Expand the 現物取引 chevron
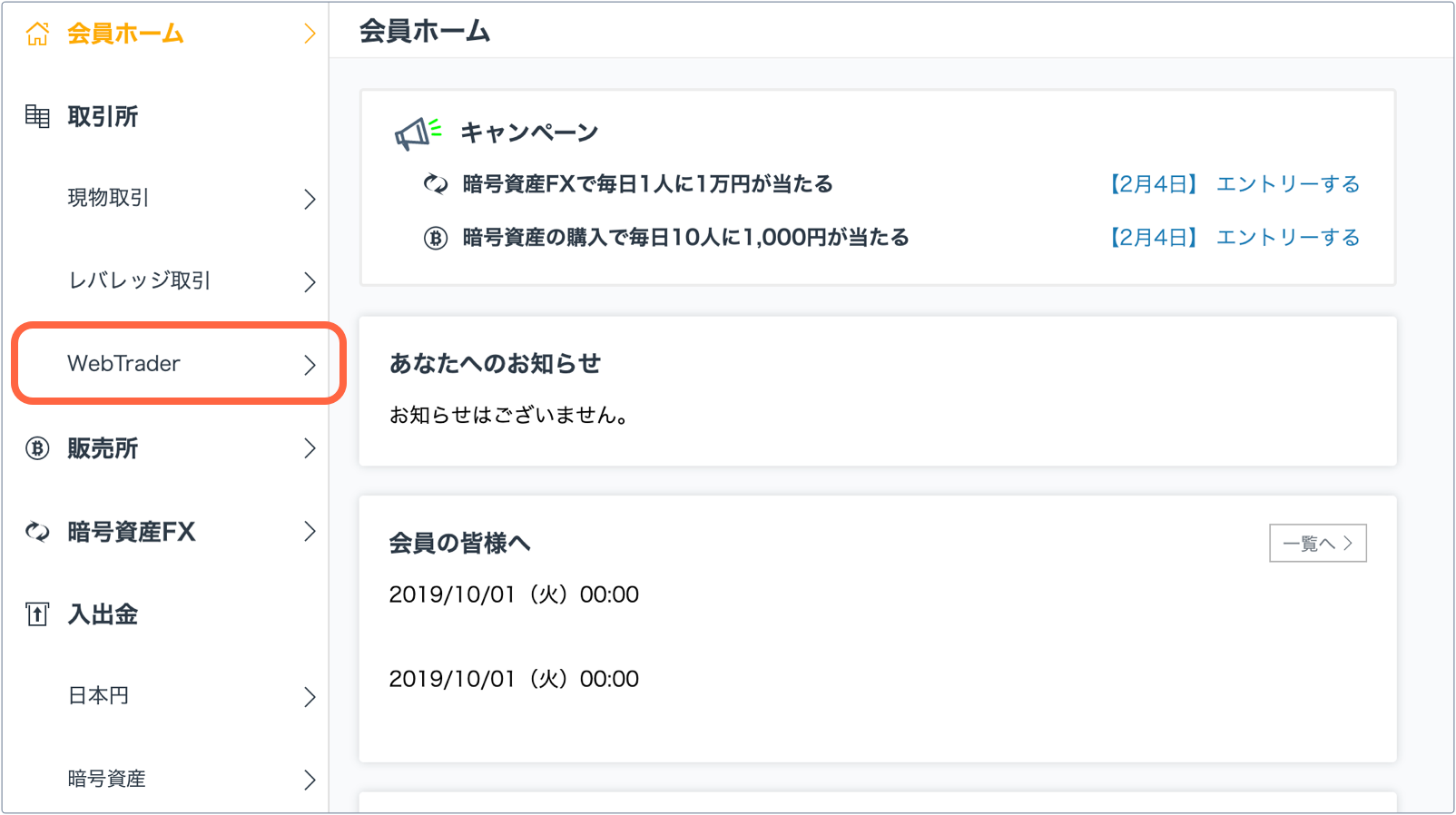 point(310,199)
